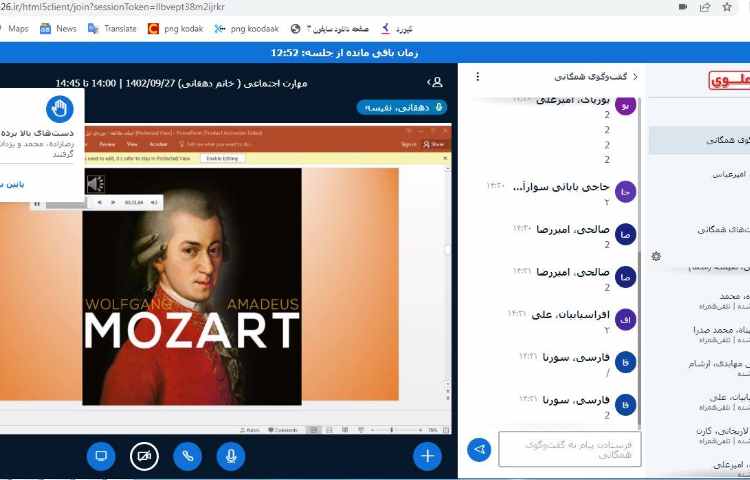Viewport: 750px width, 480px height.
Task: Click the PowerPoint Notes status button
Action: 250,430
